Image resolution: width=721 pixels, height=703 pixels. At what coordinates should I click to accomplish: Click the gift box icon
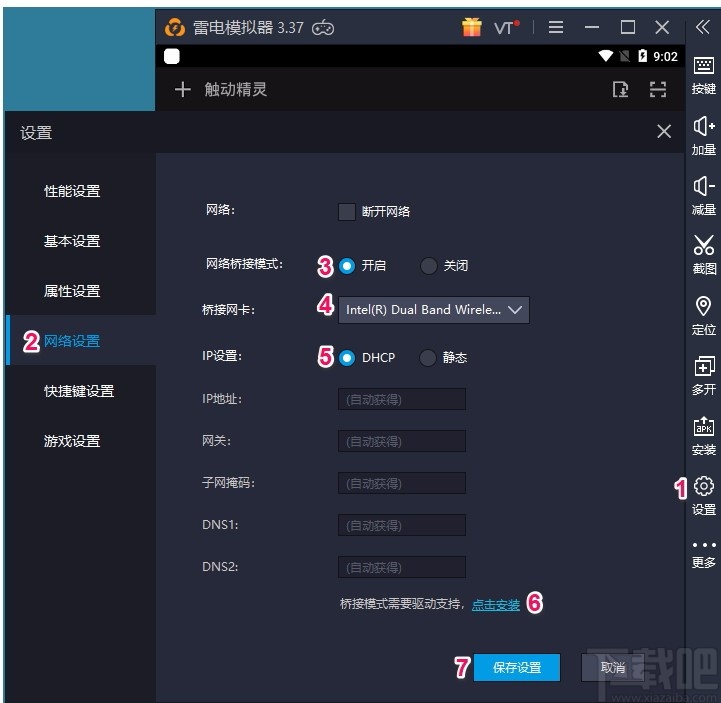(471, 27)
